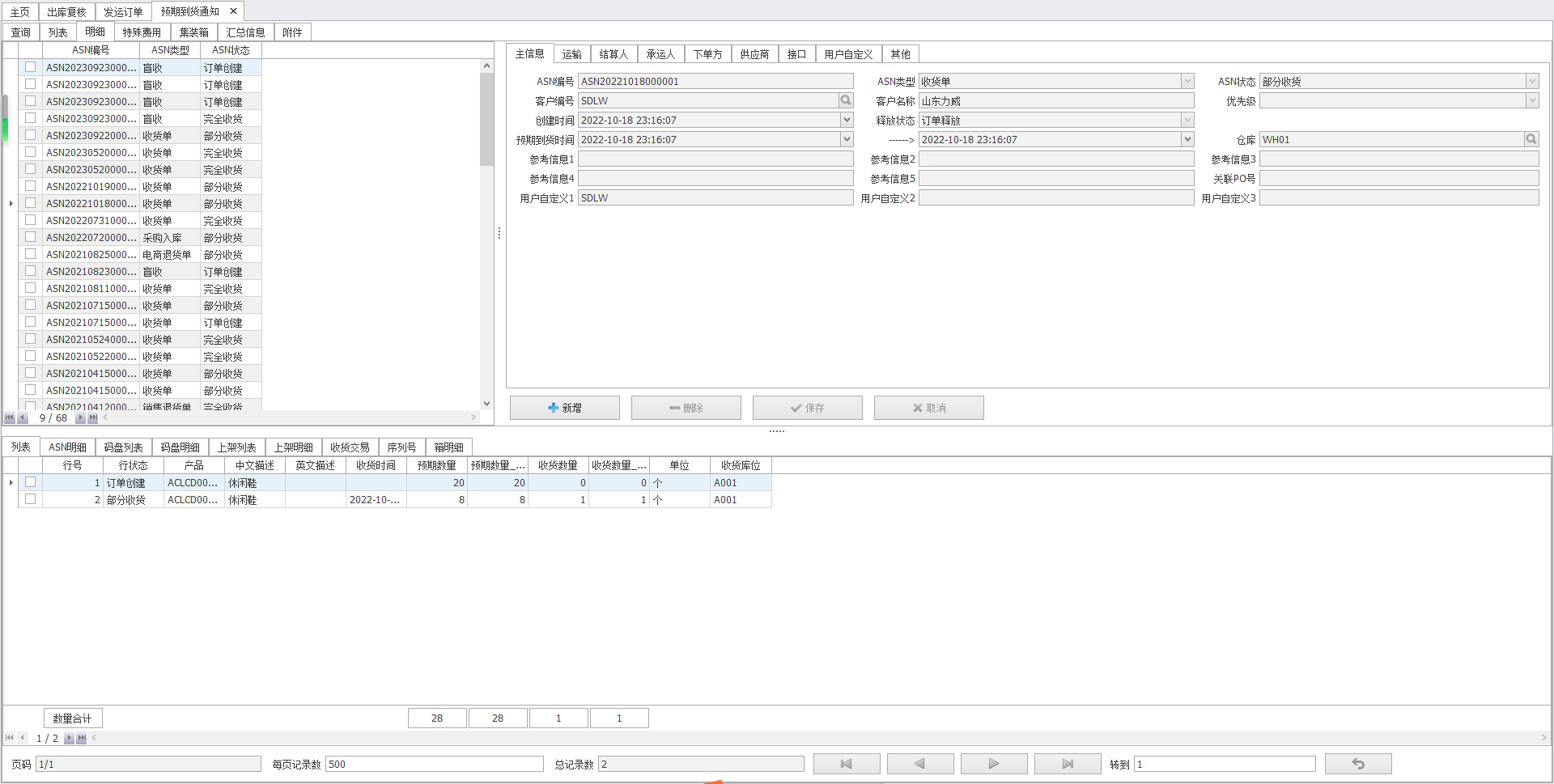Screen dimensions: 1554x784
Task: Close the 预期到货通知 tab
Action: 233,11
